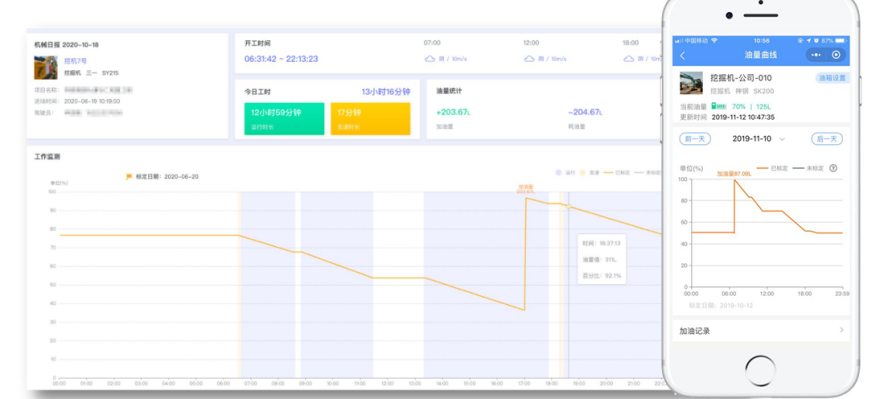884x399 pixels.
Task: Click the 机械日报 2020-10-18 heading
Action: 66,45
